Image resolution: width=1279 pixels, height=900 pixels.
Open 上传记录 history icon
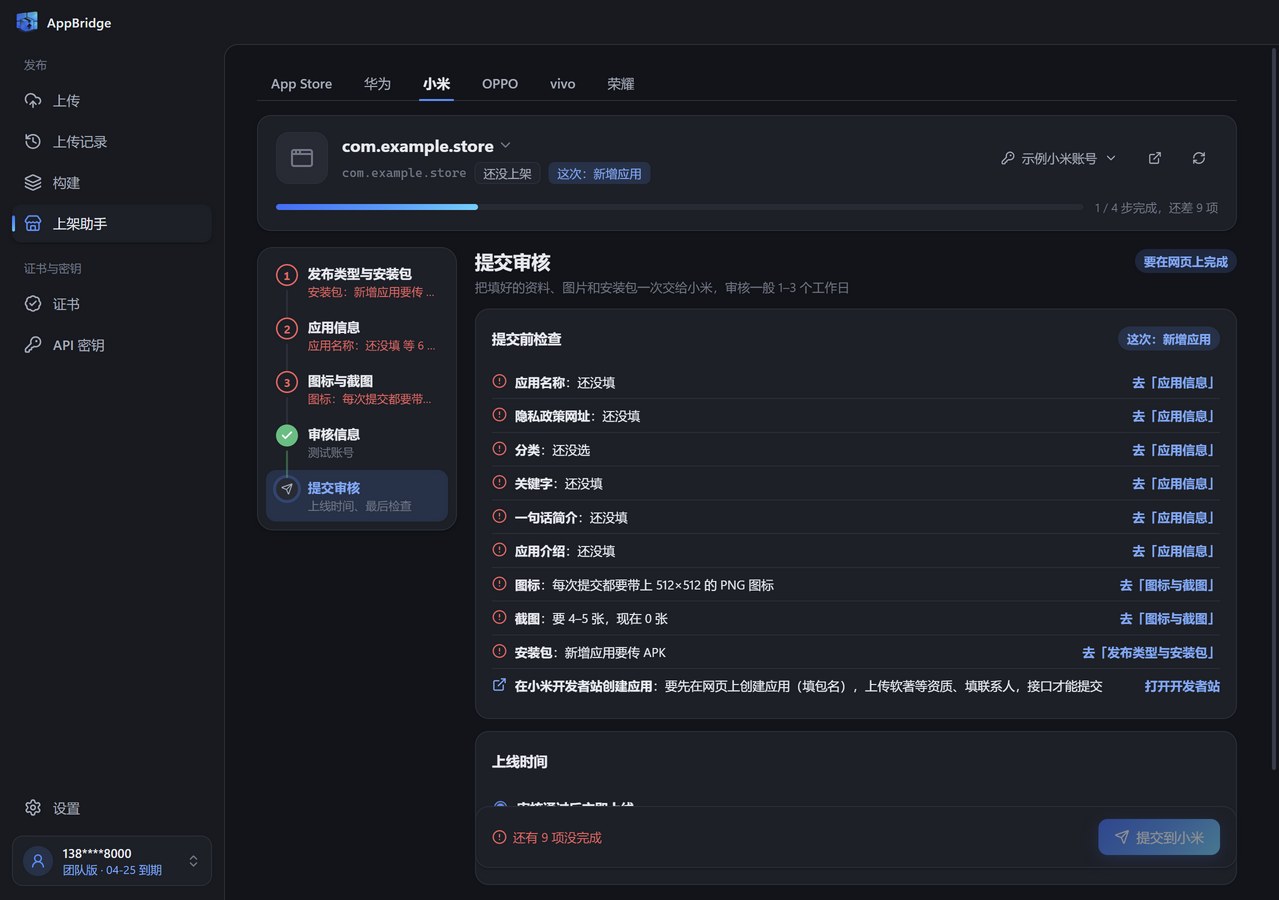(33, 142)
